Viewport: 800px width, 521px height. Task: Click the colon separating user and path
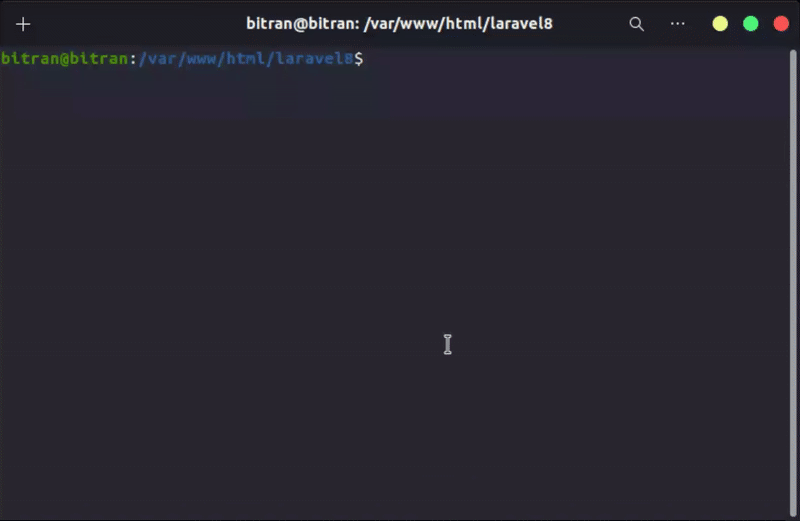click(133, 60)
